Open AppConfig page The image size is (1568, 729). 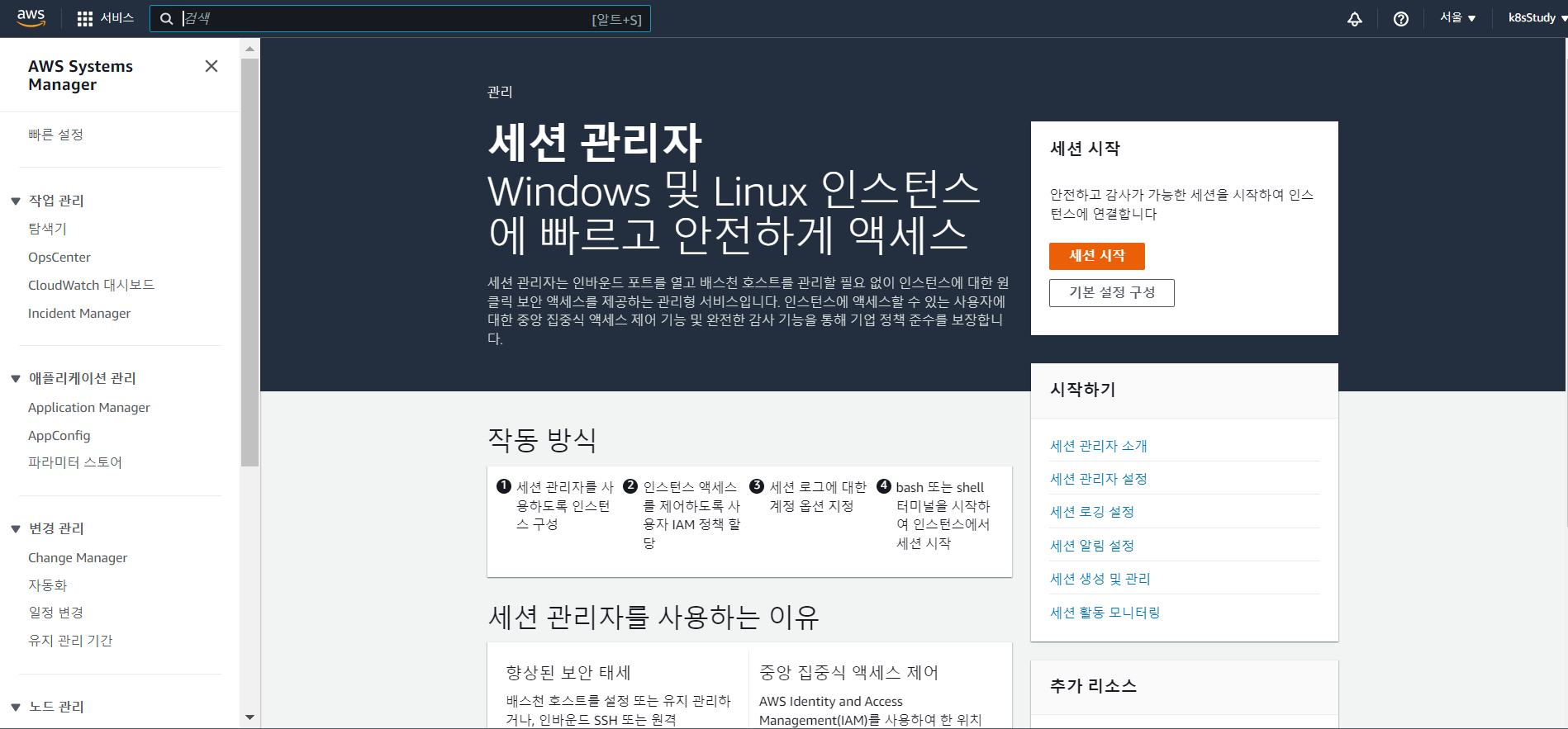coord(59,435)
